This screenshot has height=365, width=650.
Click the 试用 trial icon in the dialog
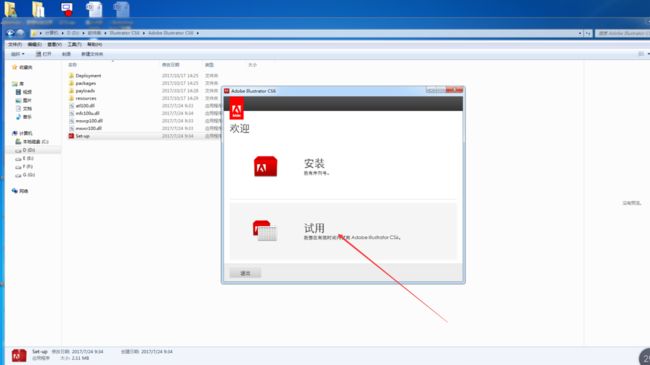(x=265, y=231)
